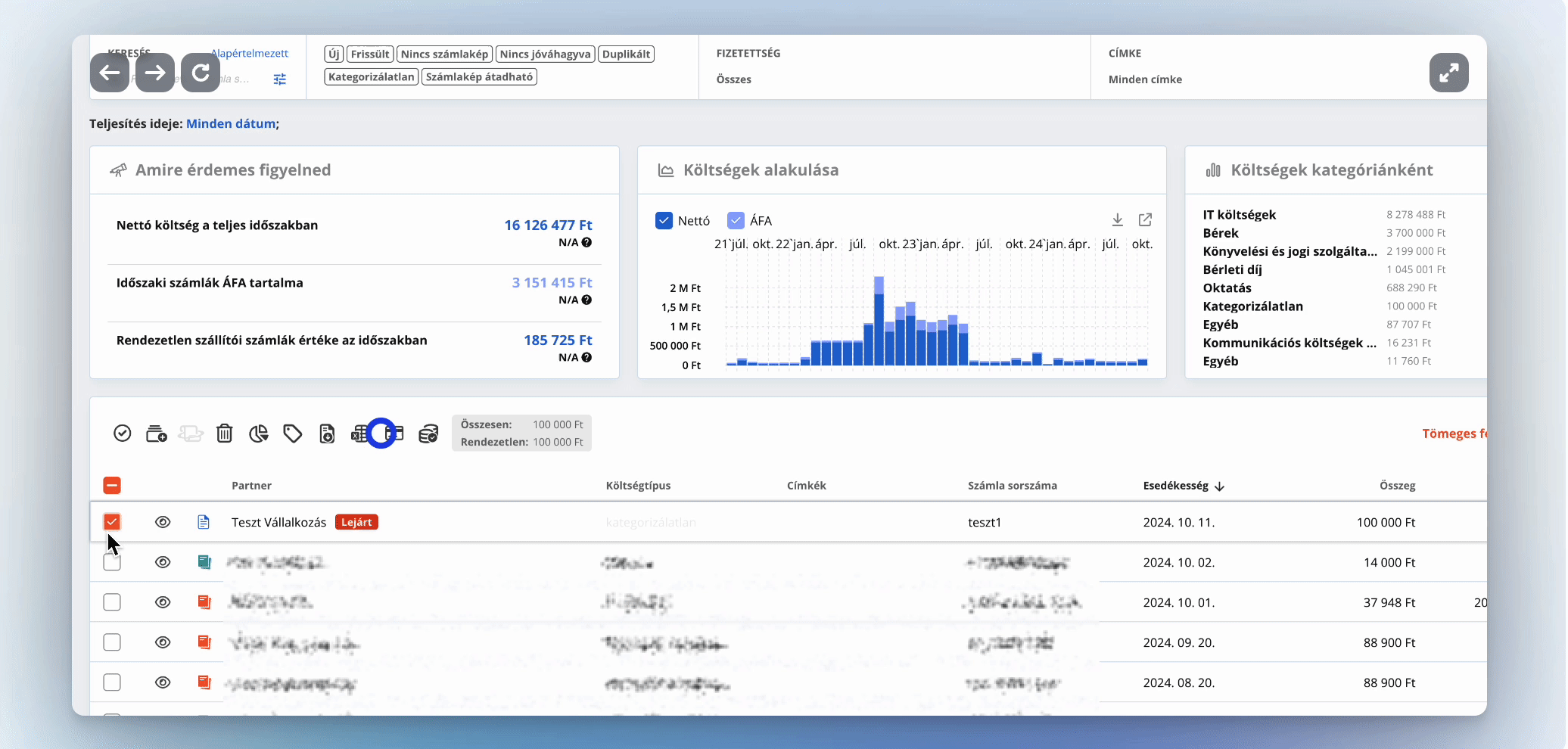Download the invoice document icon in toolbar

pos(327,434)
